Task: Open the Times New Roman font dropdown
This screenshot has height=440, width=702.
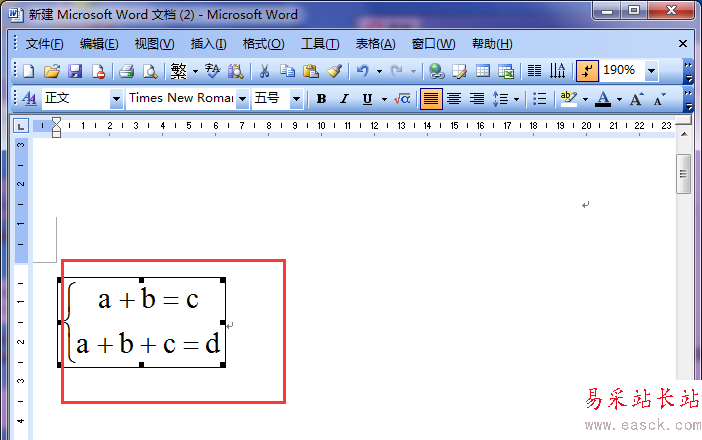Action: pos(242,98)
